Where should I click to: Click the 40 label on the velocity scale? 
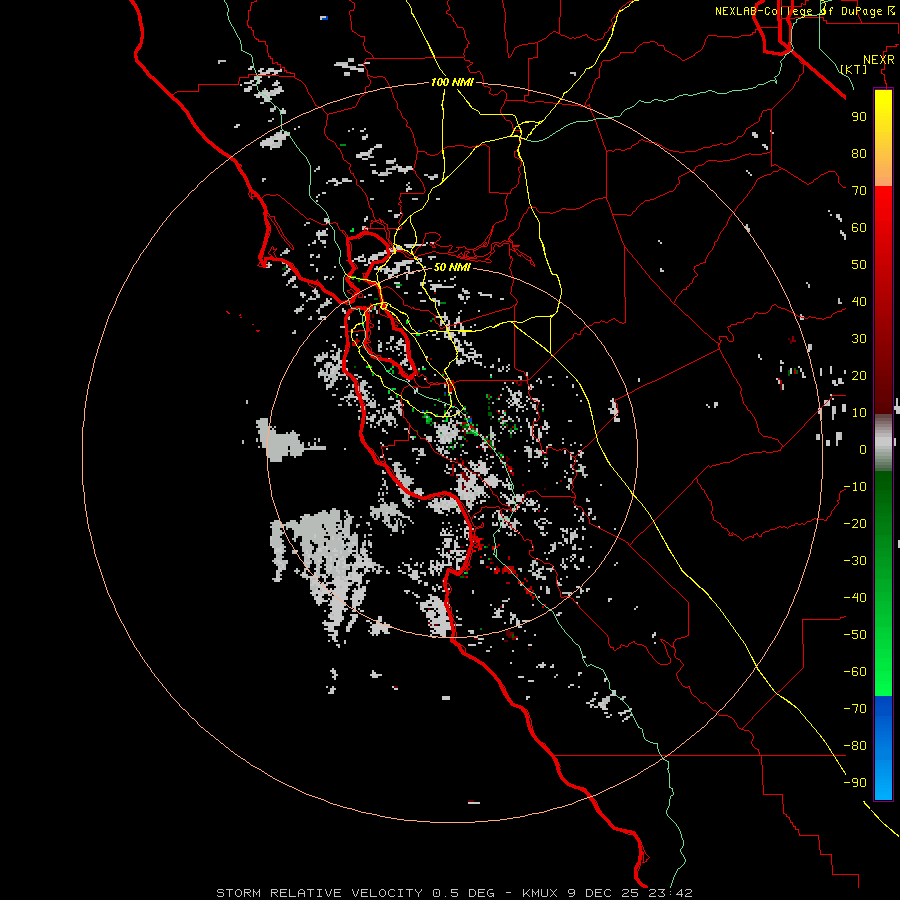(x=859, y=302)
